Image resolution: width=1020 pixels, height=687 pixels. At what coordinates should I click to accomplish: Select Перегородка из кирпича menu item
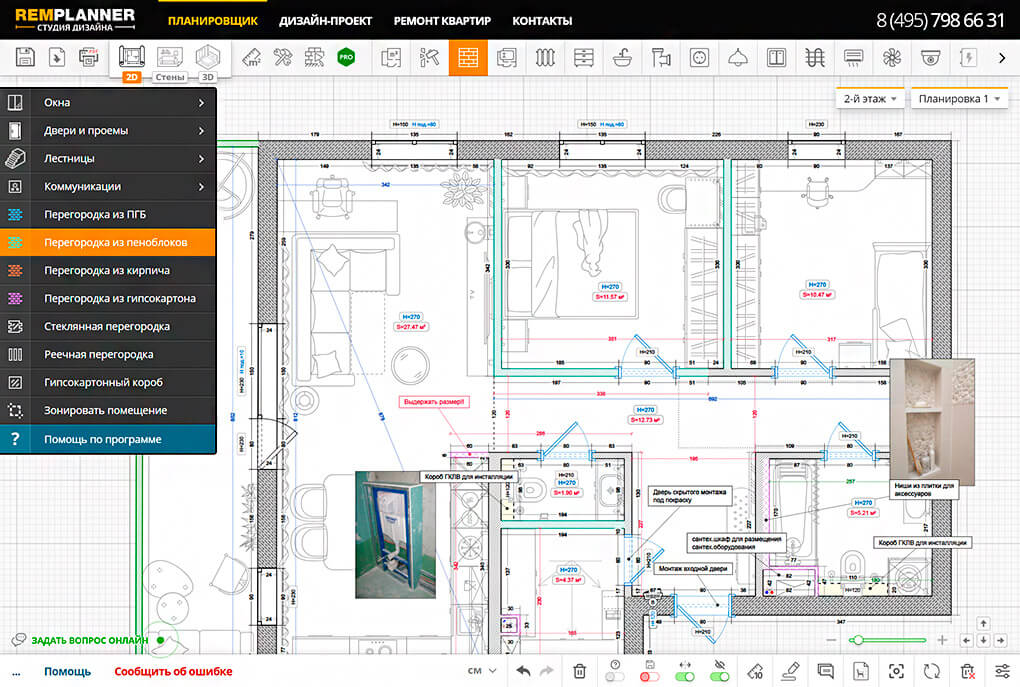[x=107, y=270]
